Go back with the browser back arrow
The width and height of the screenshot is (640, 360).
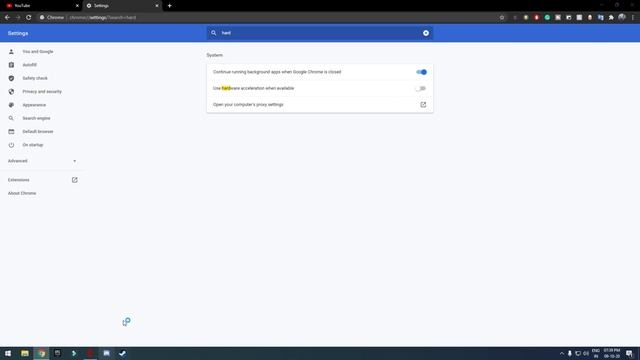(x=7, y=18)
